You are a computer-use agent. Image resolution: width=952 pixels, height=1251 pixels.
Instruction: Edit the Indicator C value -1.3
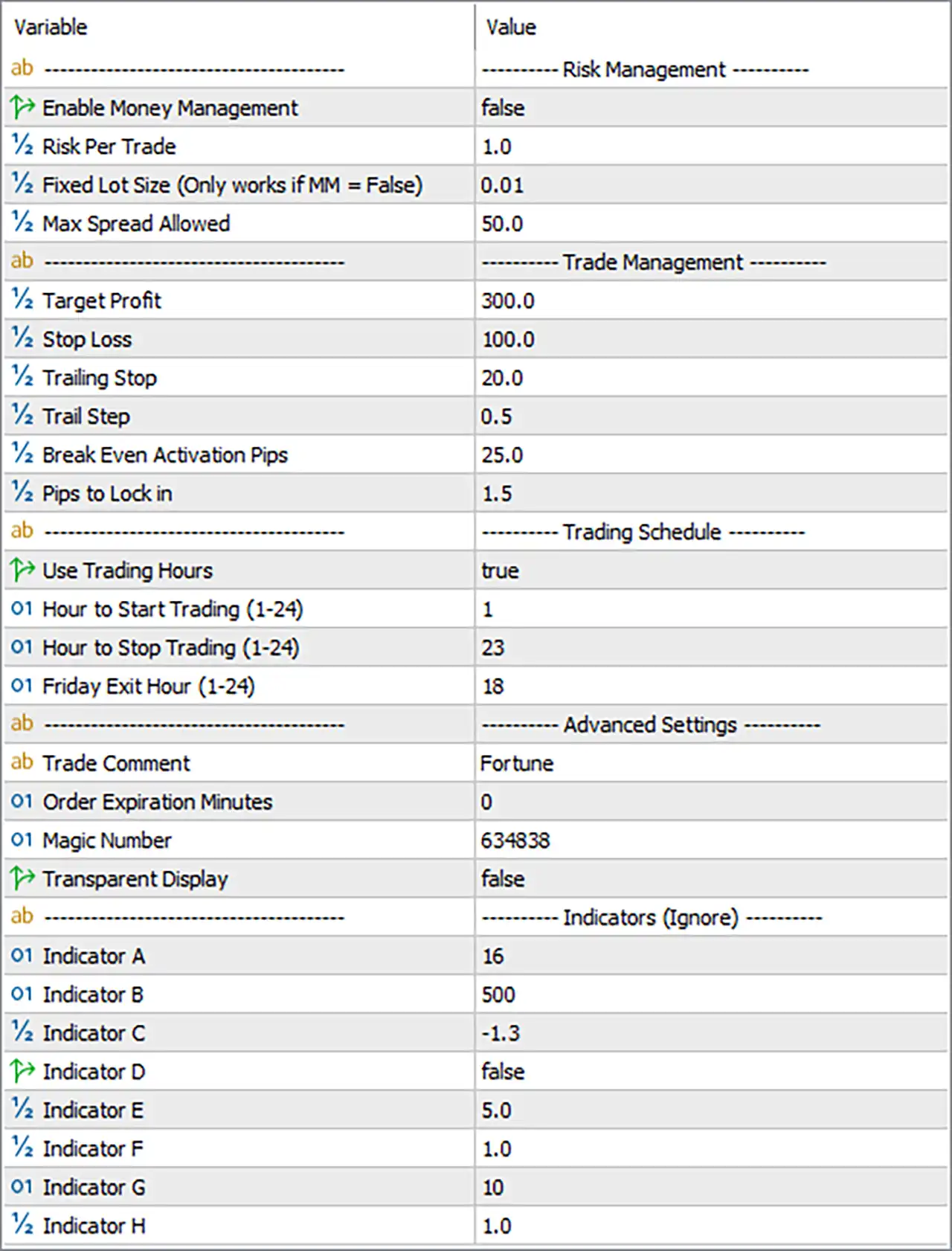click(x=500, y=1033)
